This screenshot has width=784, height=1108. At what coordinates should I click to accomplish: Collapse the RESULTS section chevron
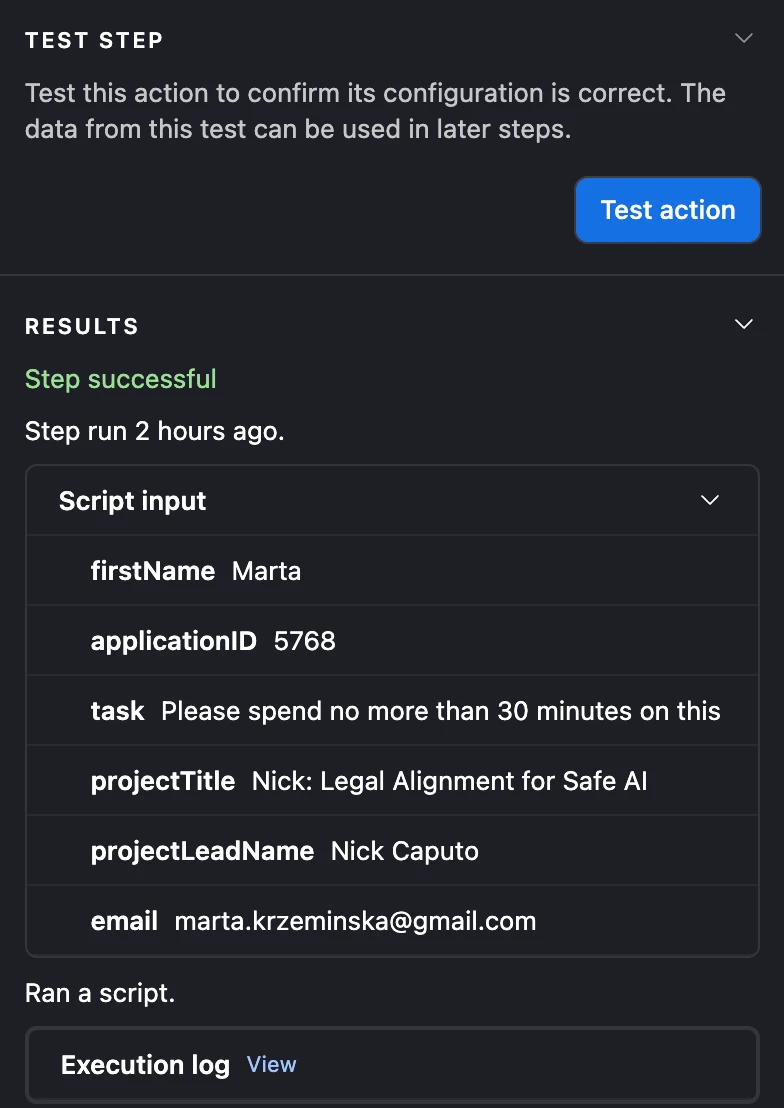tap(743, 325)
